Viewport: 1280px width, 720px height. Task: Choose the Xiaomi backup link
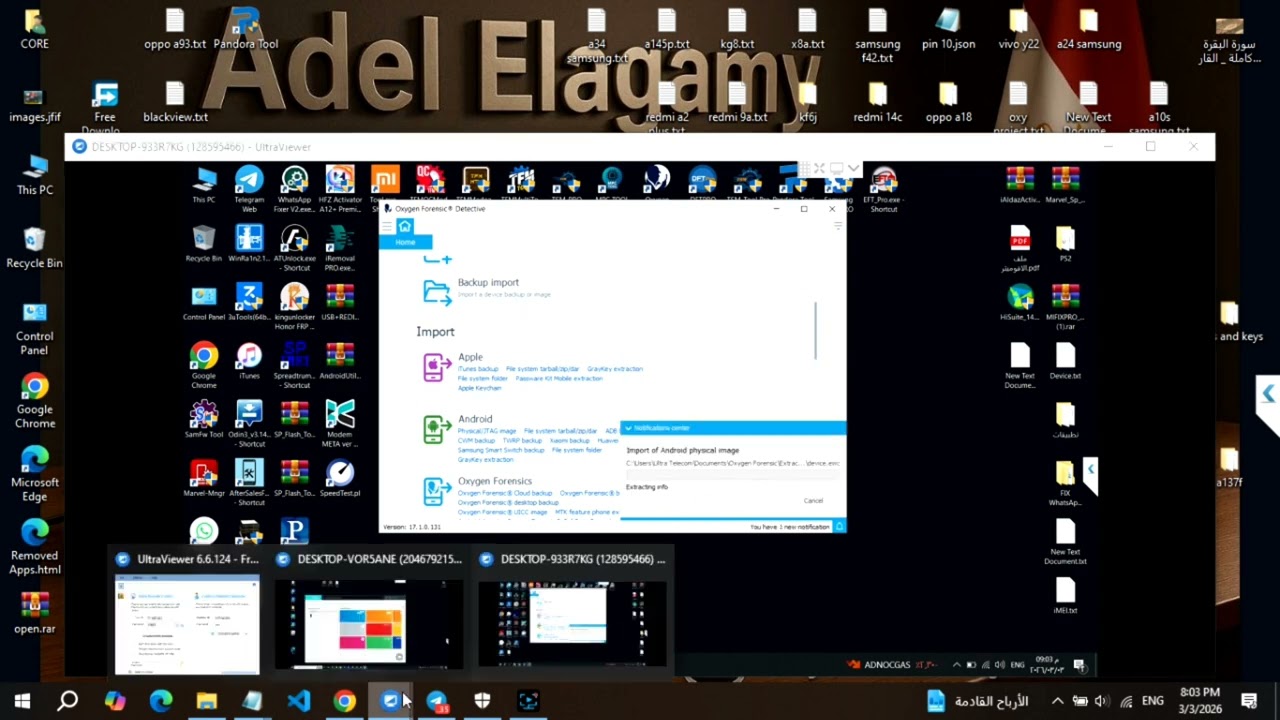click(570, 441)
